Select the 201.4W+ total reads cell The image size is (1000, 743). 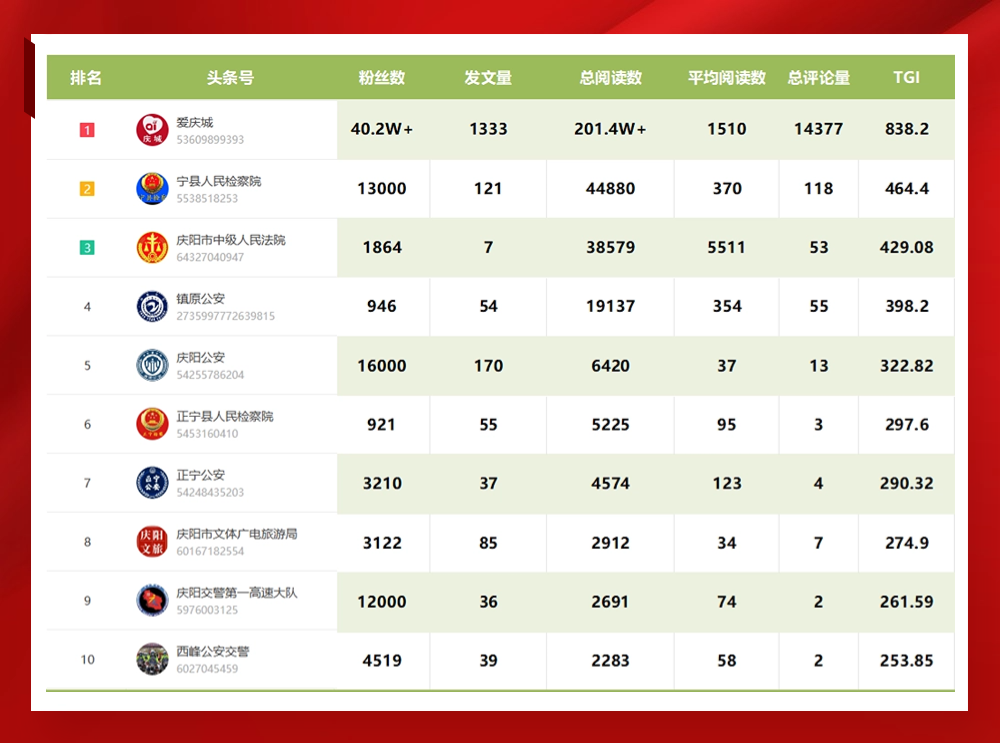[x=610, y=129]
